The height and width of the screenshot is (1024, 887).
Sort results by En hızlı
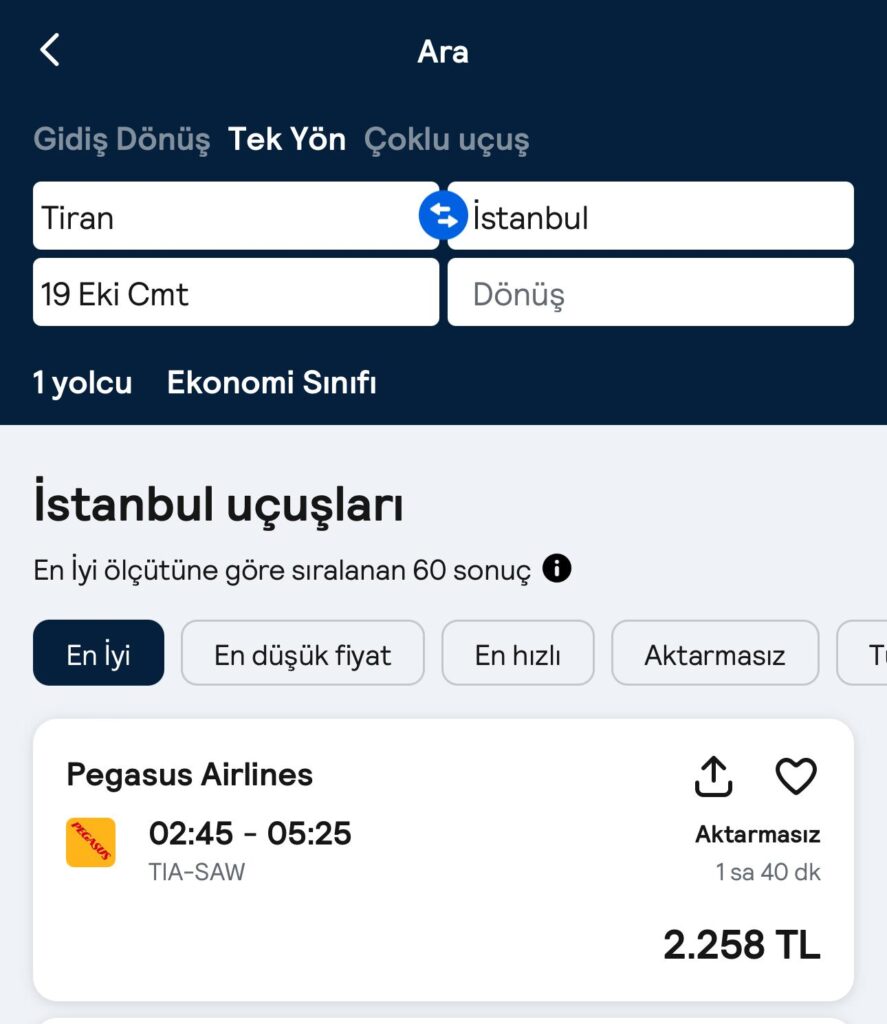[x=518, y=652]
